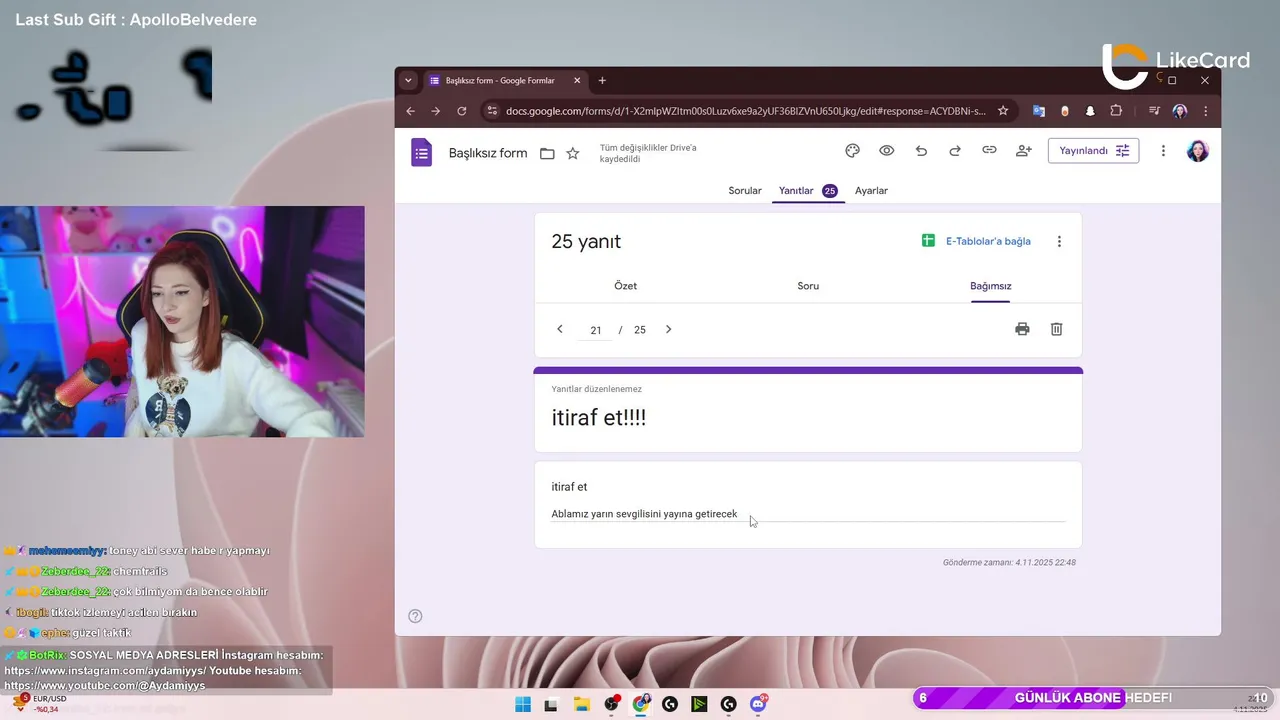Open the Discord taskbar icon

(x=759, y=704)
